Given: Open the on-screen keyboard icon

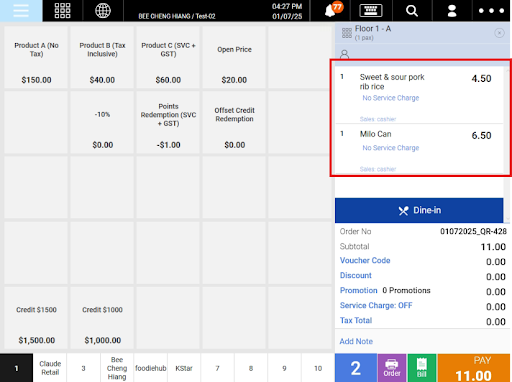Looking at the screenshot, I should coord(371,11).
